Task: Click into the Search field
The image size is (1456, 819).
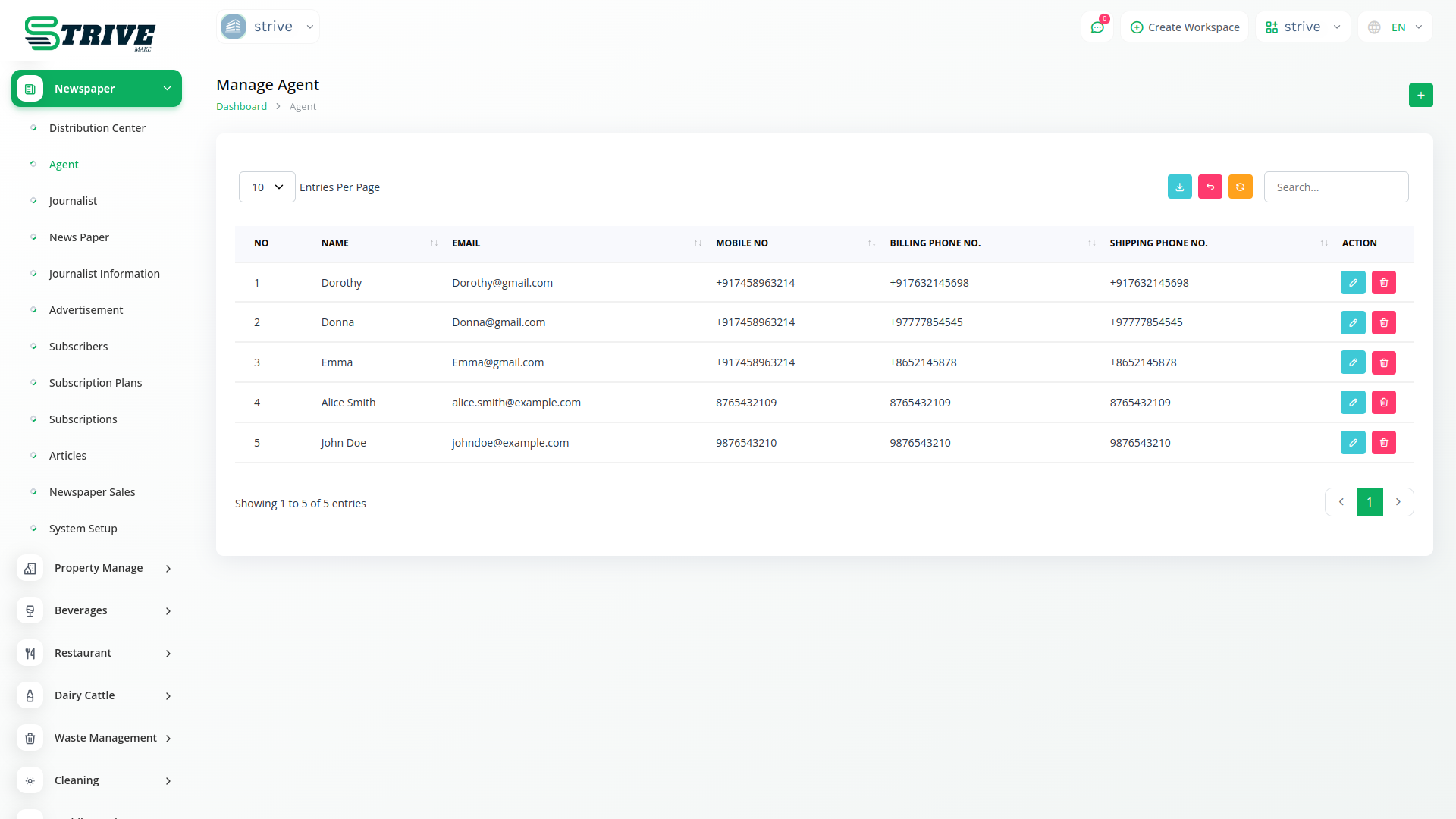Action: (x=1335, y=187)
